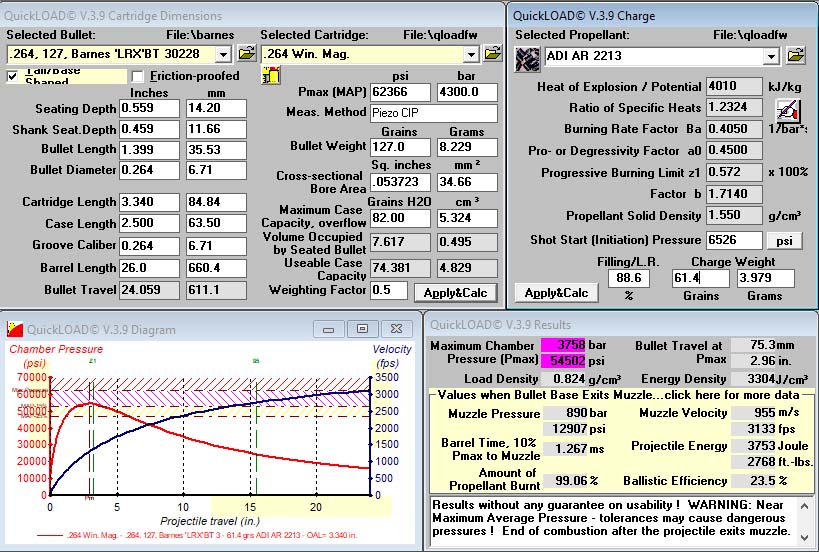The height and width of the screenshot is (552, 819).
Task: Click the propellant powder picture icon
Action: (x=528, y=58)
